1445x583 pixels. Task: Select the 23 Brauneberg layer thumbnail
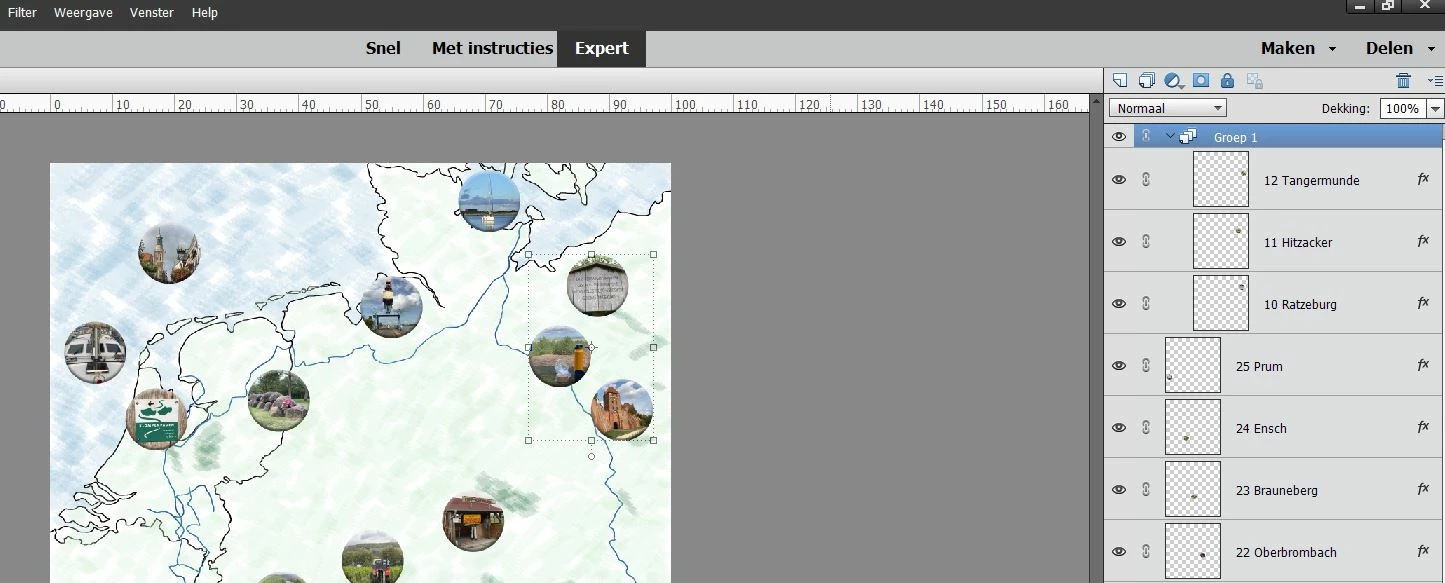pos(1192,490)
